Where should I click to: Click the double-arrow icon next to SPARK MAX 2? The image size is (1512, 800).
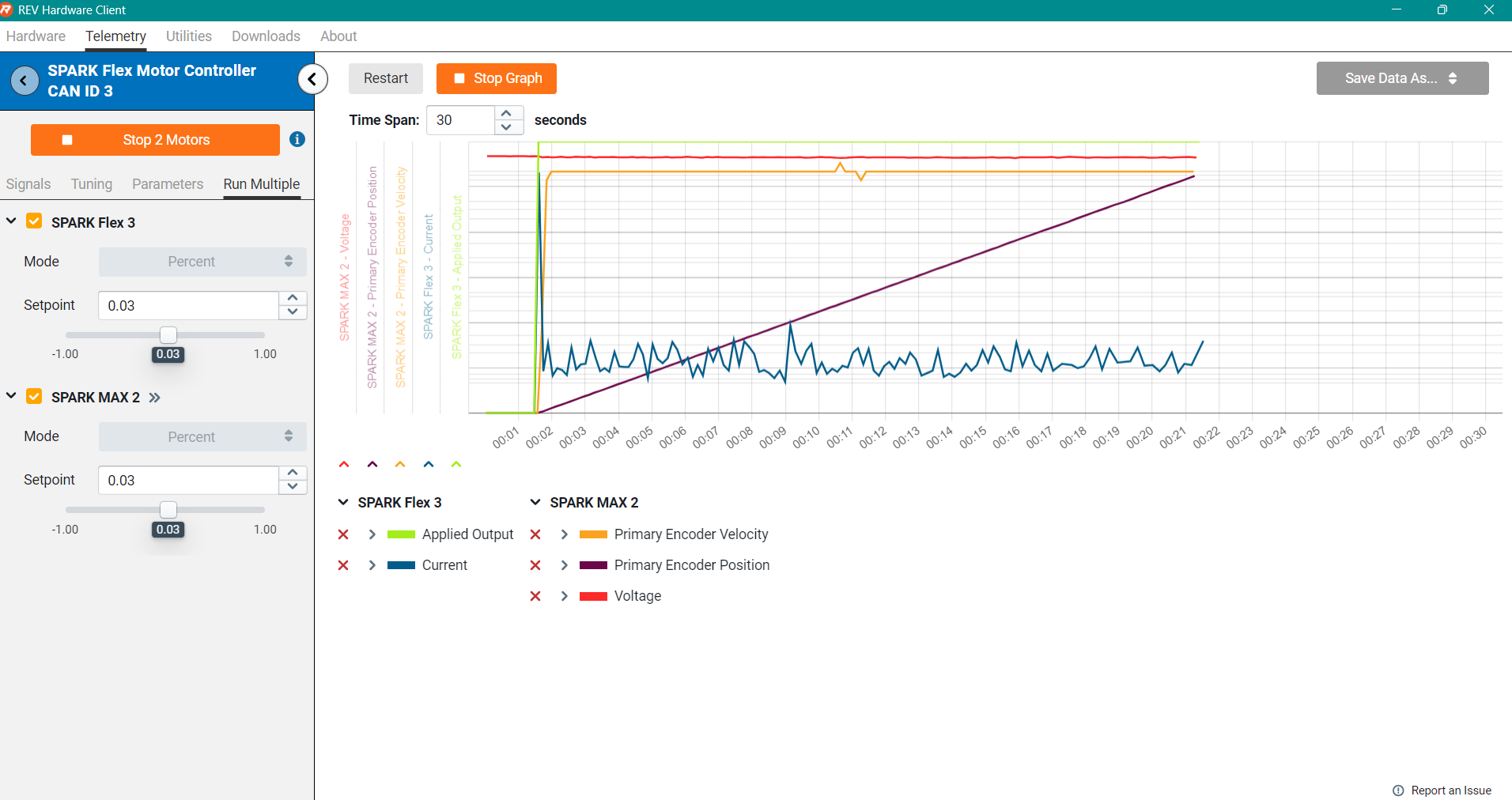tap(155, 398)
